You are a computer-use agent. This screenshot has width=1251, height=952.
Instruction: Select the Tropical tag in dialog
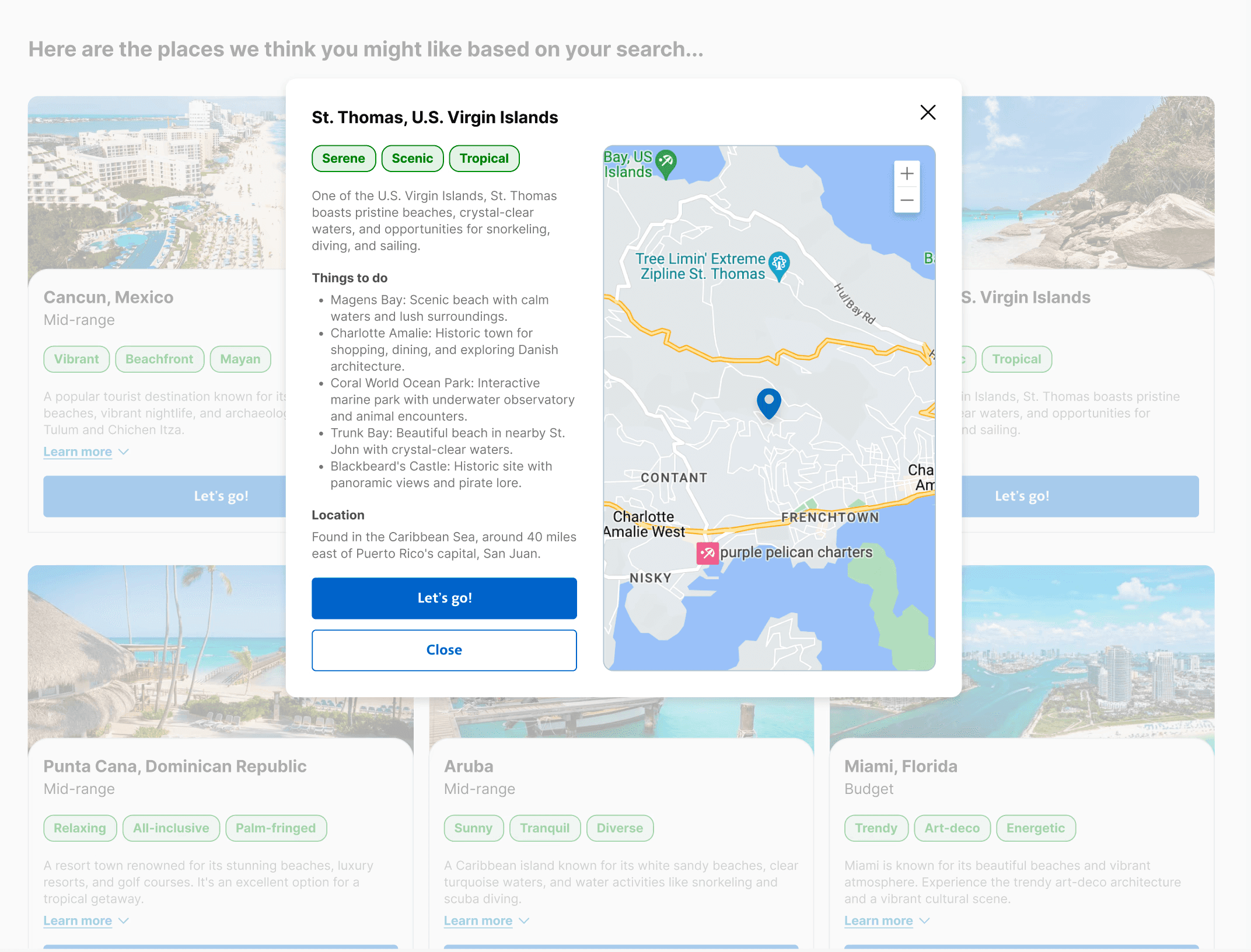[x=484, y=159]
